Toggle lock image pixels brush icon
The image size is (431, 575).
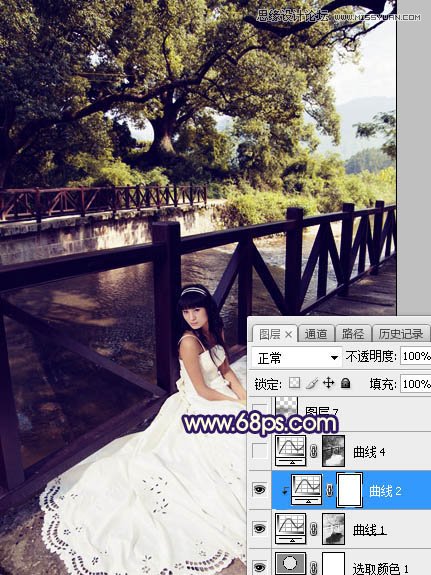click(312, 384)
